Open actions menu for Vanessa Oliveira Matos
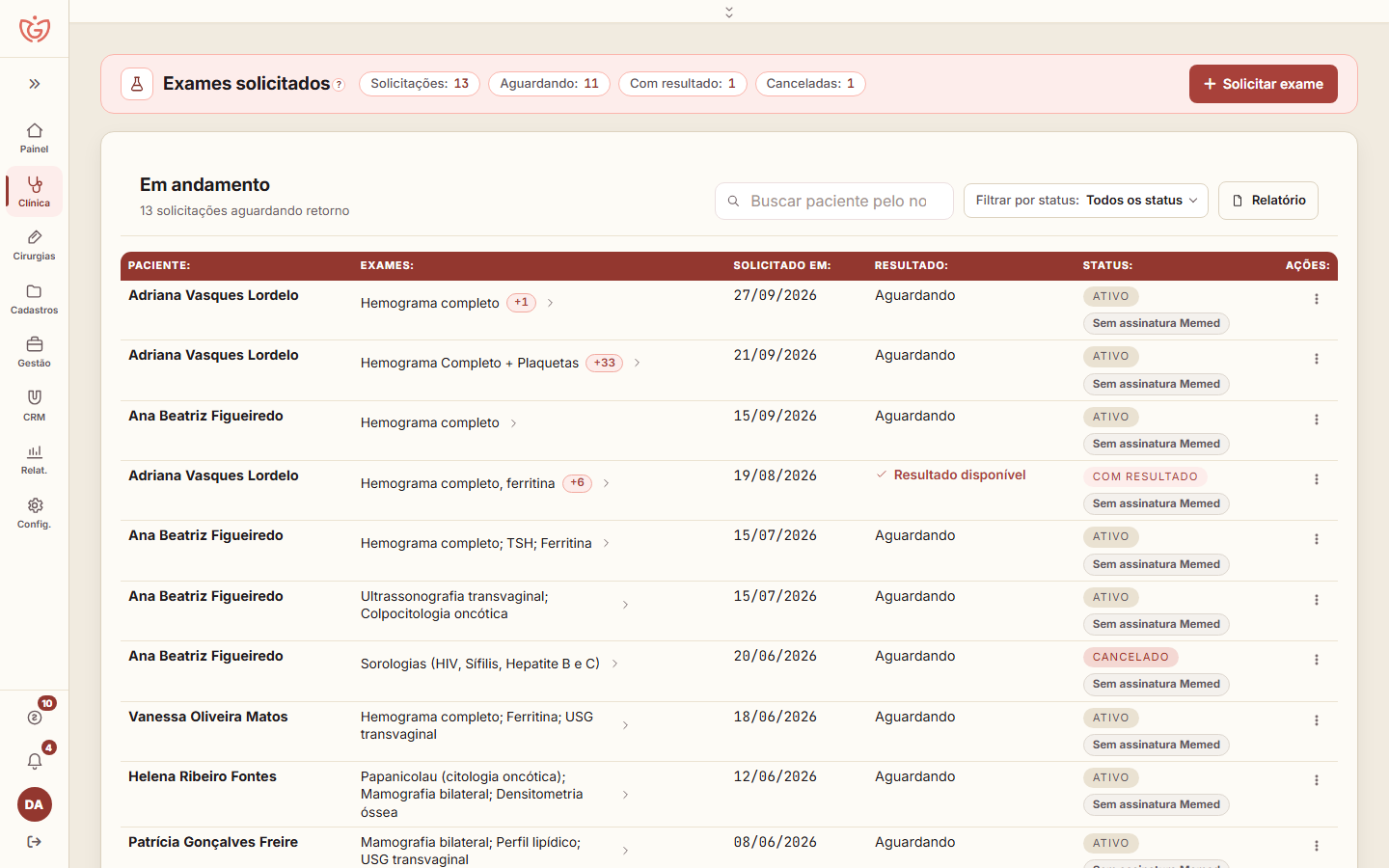Screen dimensions: 1389x868 click(x=1316, y=720)
